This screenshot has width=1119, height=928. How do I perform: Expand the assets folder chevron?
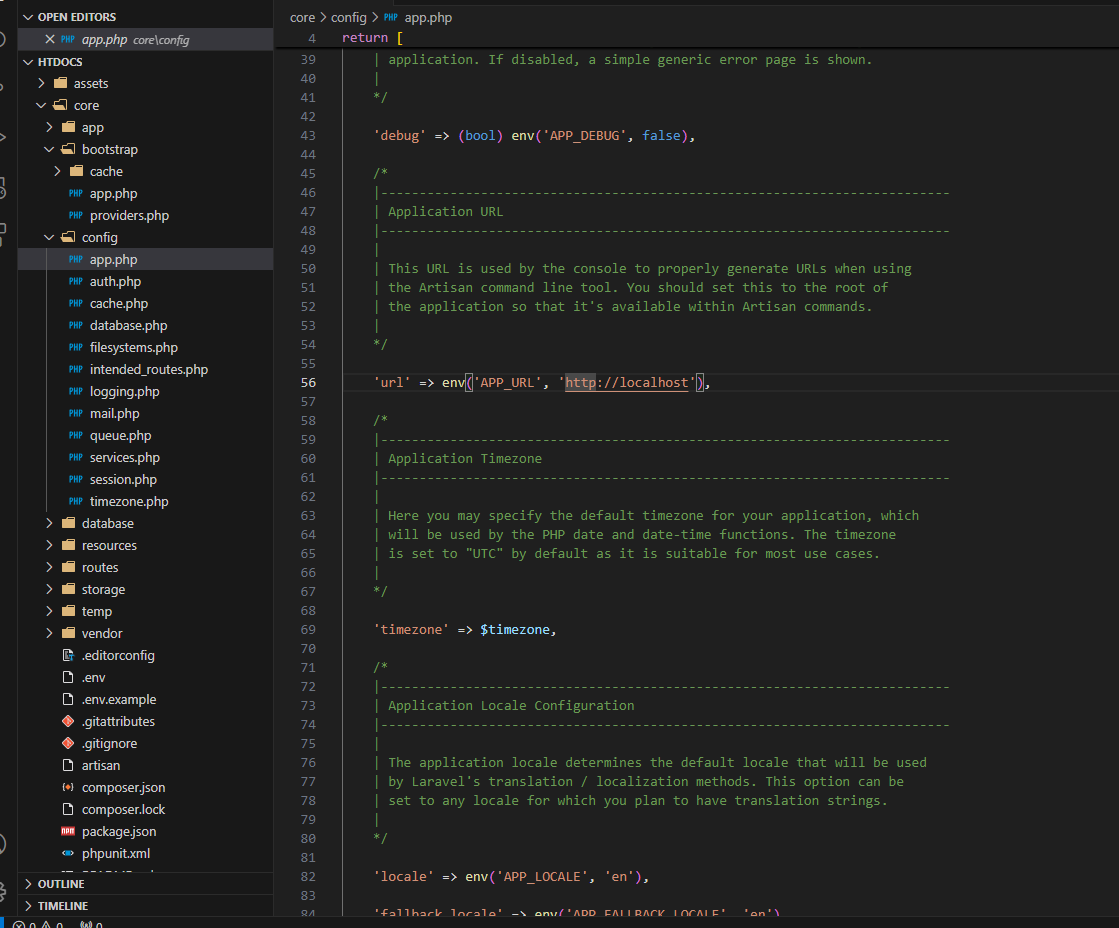tap(41, 84)
